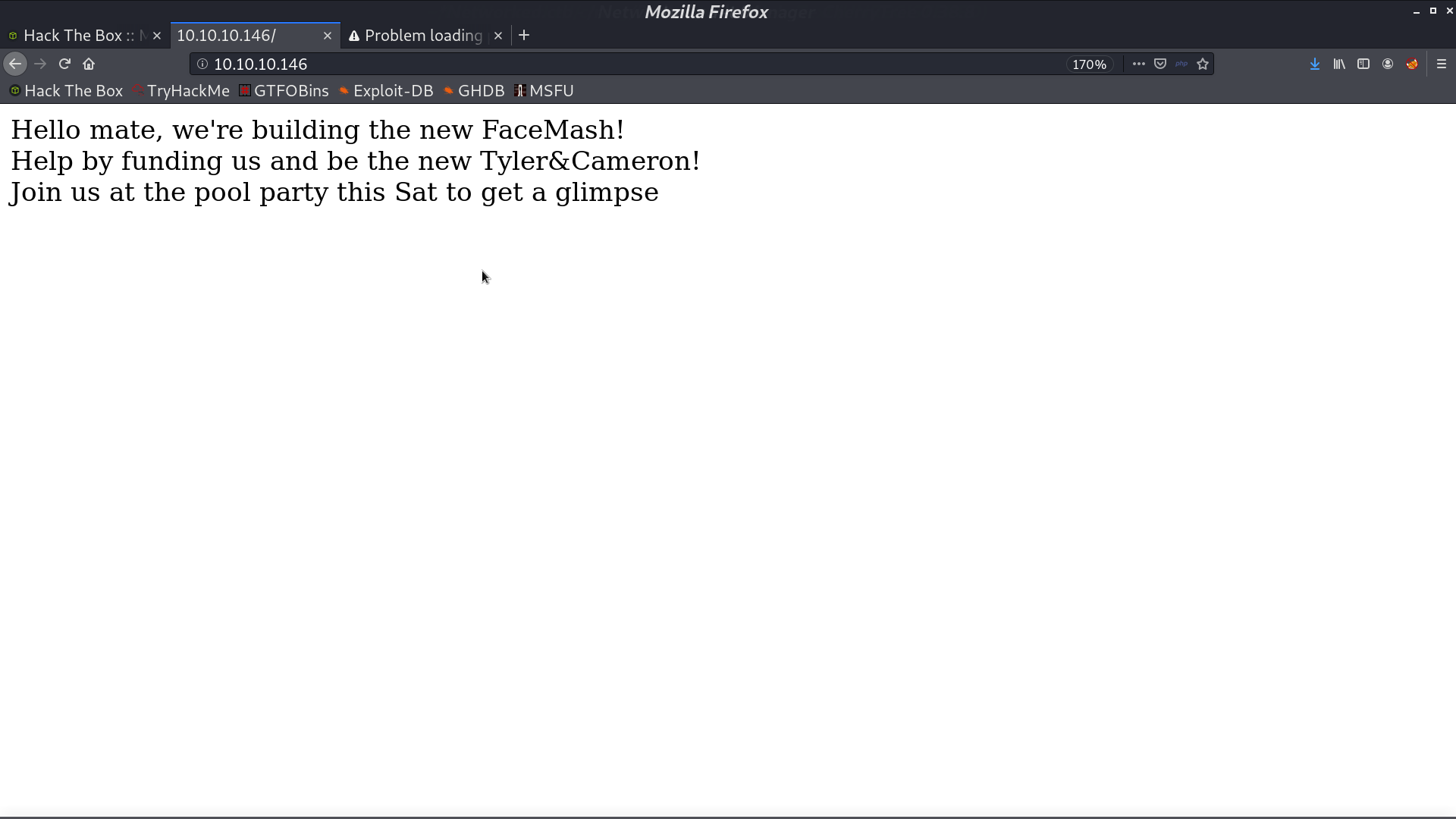1456x819 pixels.
Task: Reload the current page
Action: (x=64, y=64)
